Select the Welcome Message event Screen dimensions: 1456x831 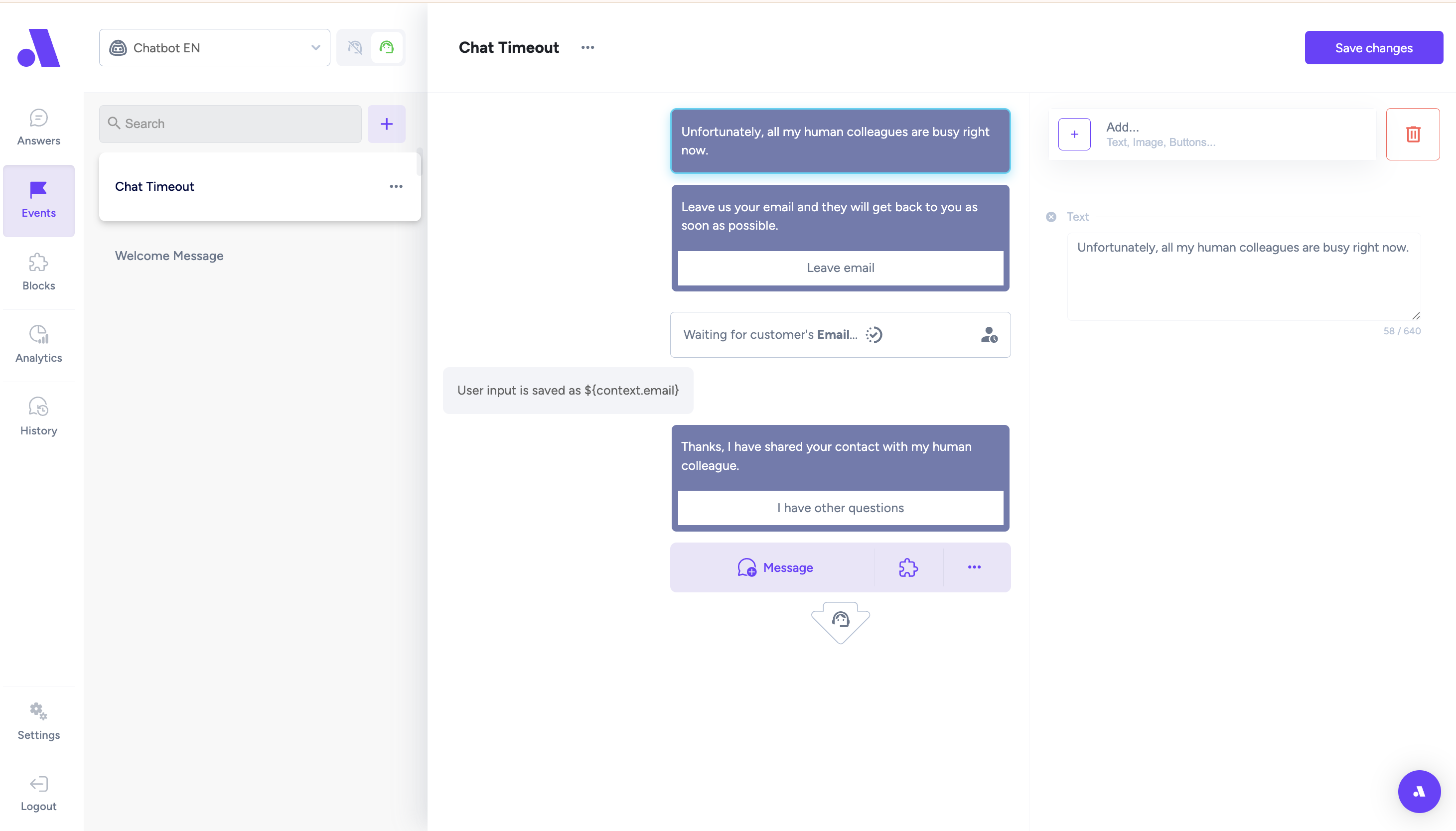169,256
